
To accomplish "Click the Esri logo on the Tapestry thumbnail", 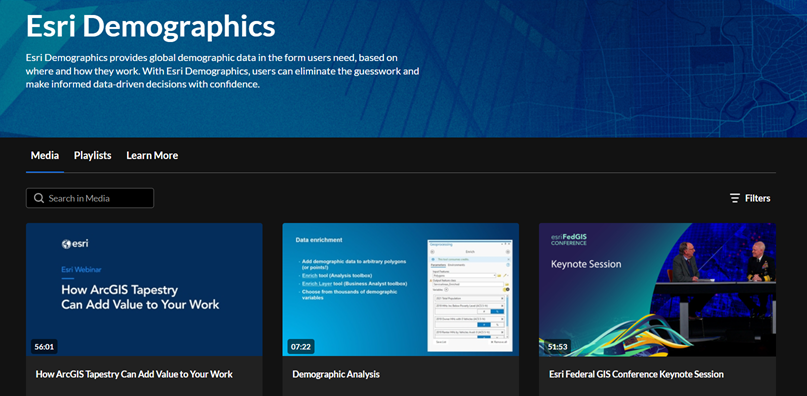I will click(x=75, y=244).
